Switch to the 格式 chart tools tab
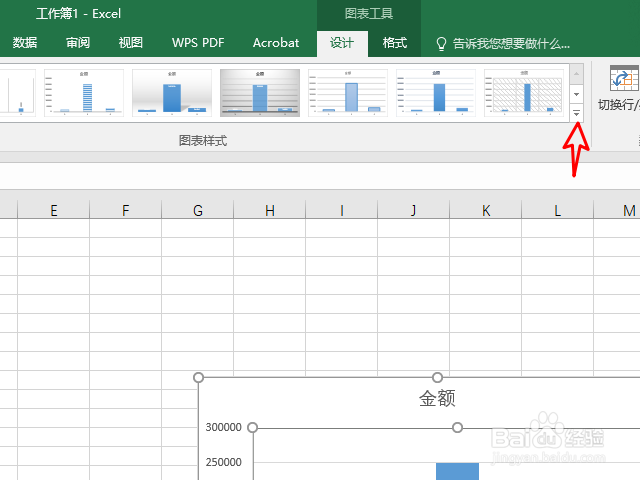The width and height of the screenshot is (640, 480). [395, 42]
